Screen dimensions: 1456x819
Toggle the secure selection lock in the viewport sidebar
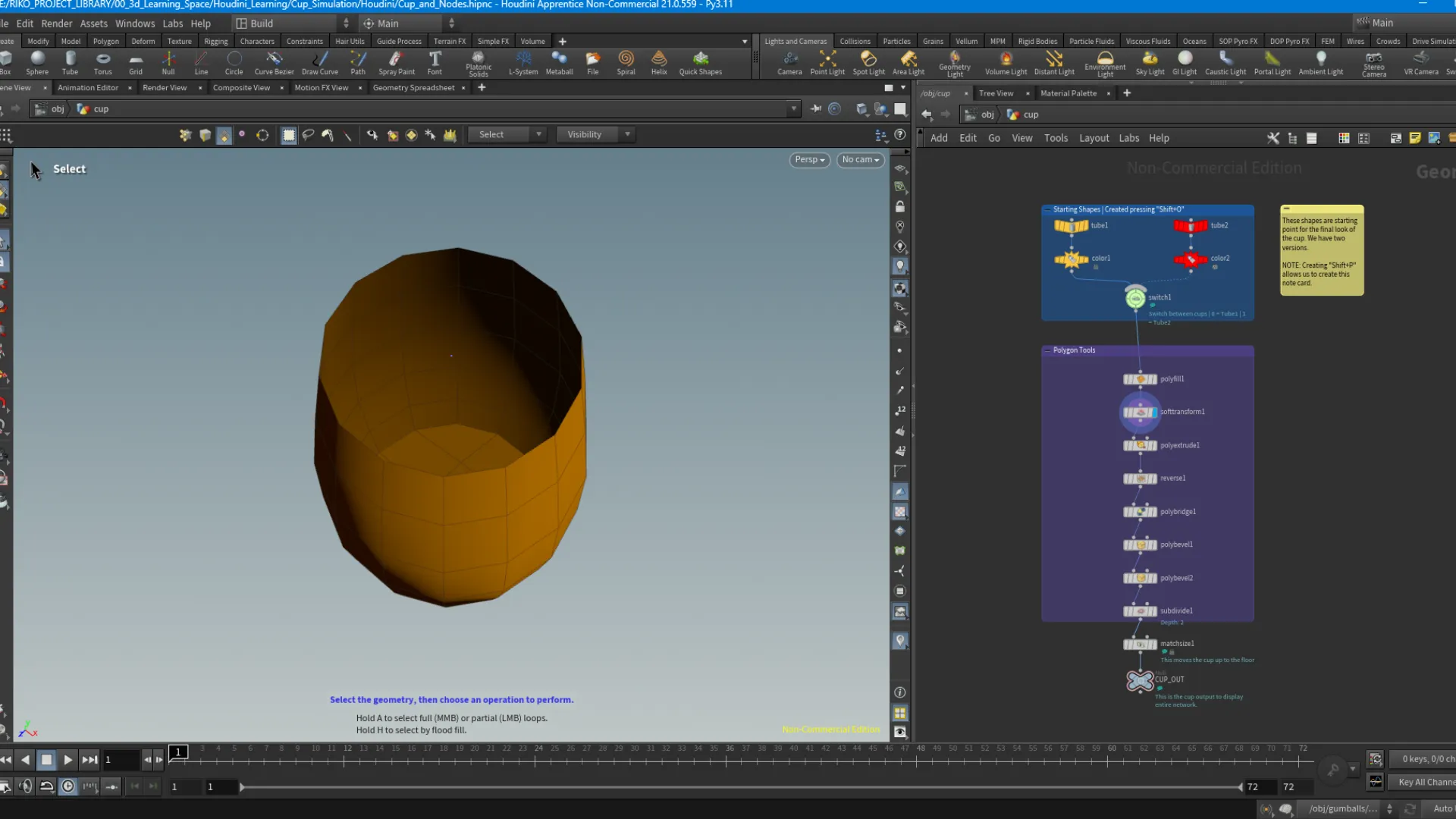coord(900,206)
